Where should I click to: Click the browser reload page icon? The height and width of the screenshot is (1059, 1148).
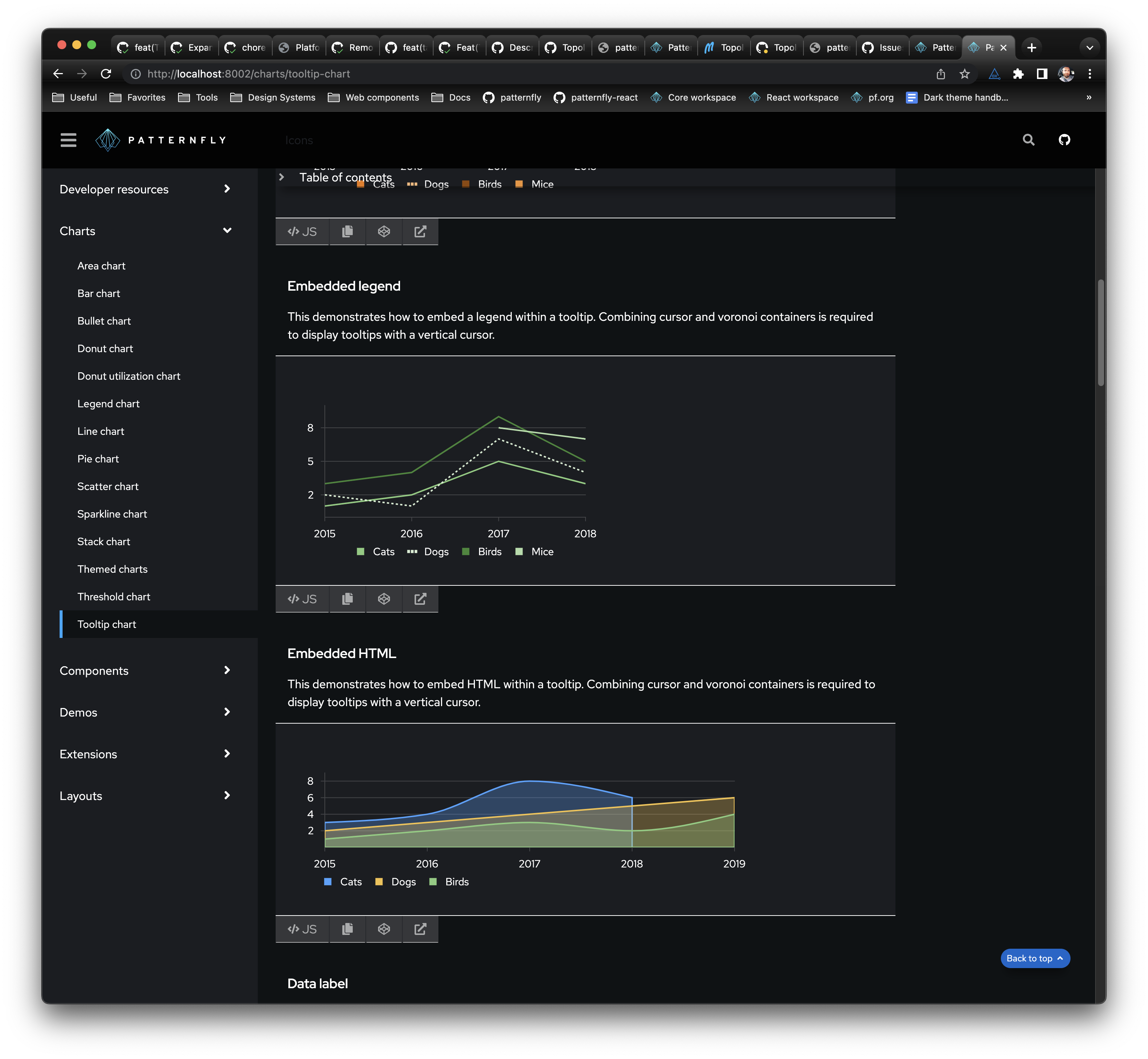(x=106, y=74)
